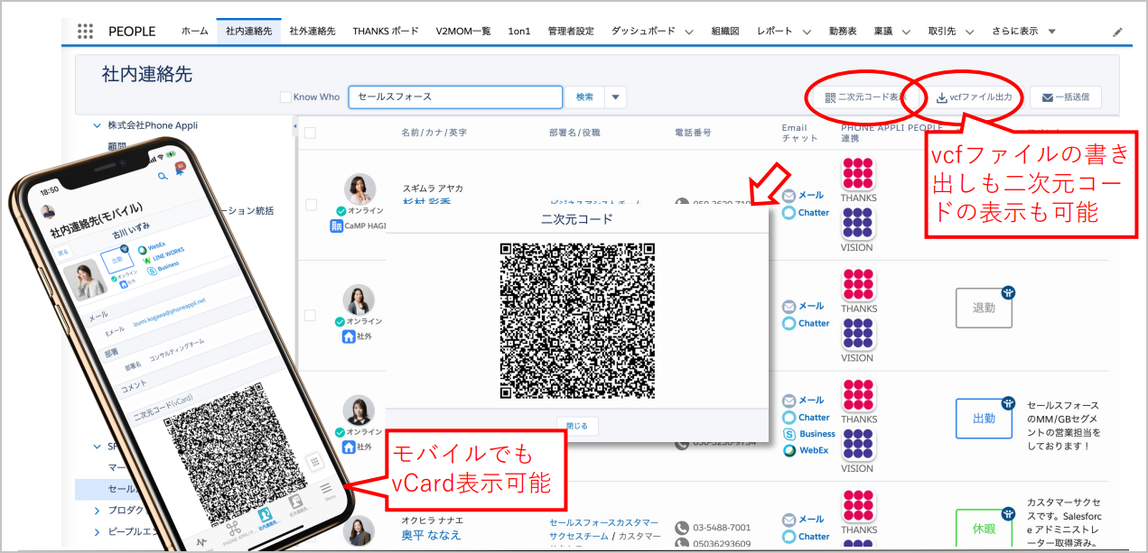1148x553 pixels.
Task: Click the WebEx icon in third row
Action: point(790,451)
